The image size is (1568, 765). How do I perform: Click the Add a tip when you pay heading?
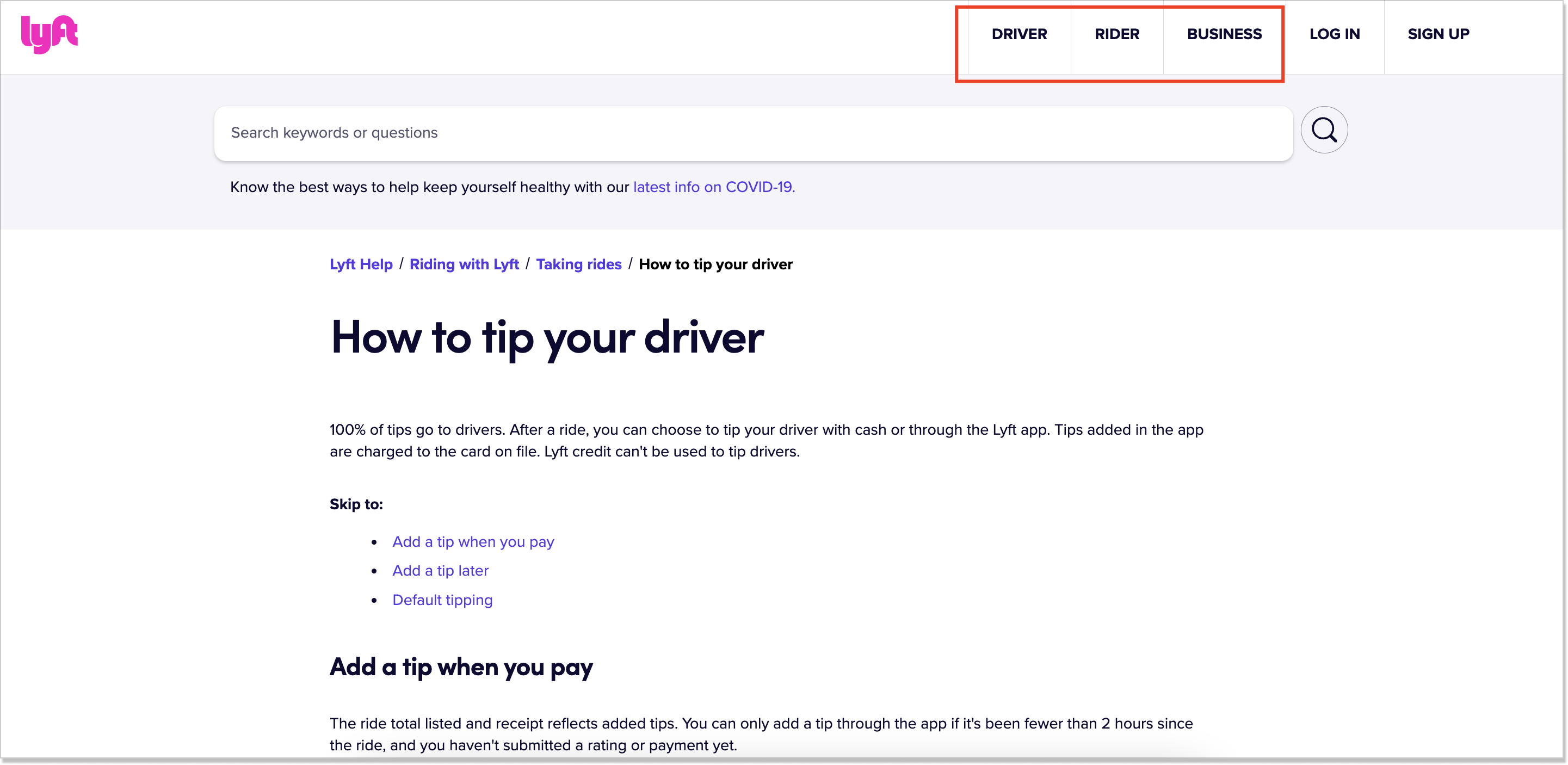point(461,668)
